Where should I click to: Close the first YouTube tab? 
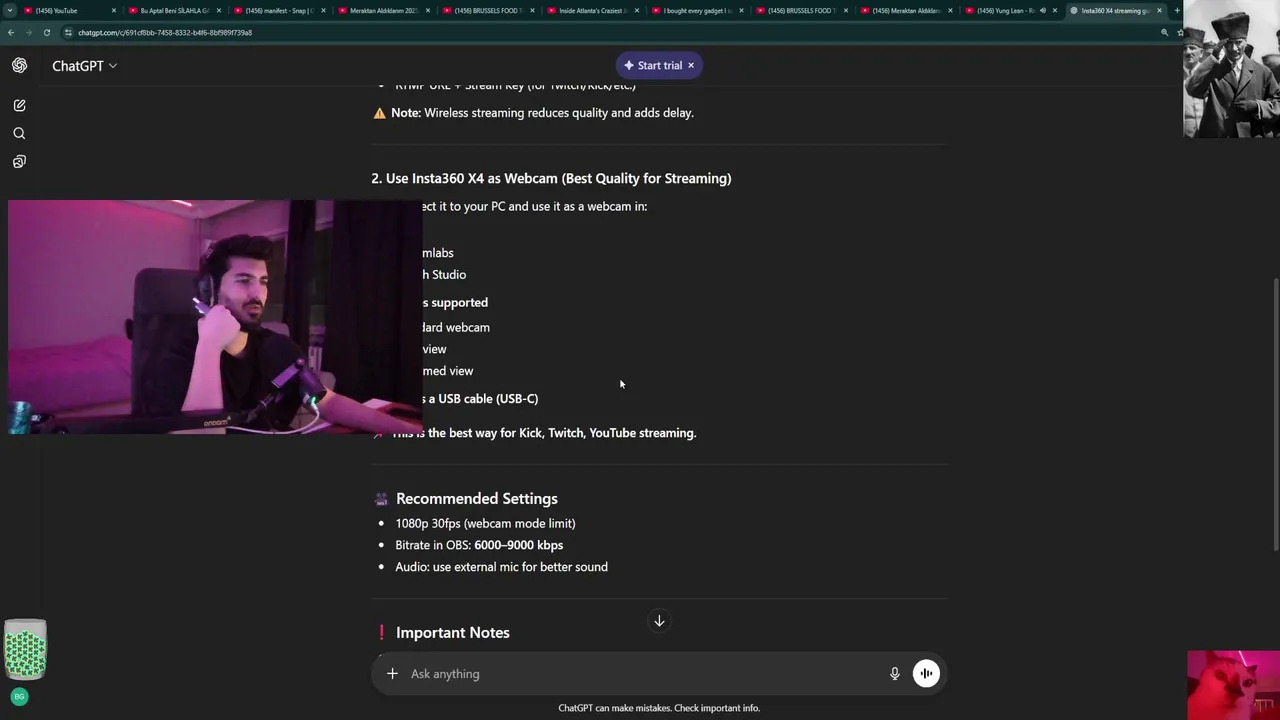114,10
